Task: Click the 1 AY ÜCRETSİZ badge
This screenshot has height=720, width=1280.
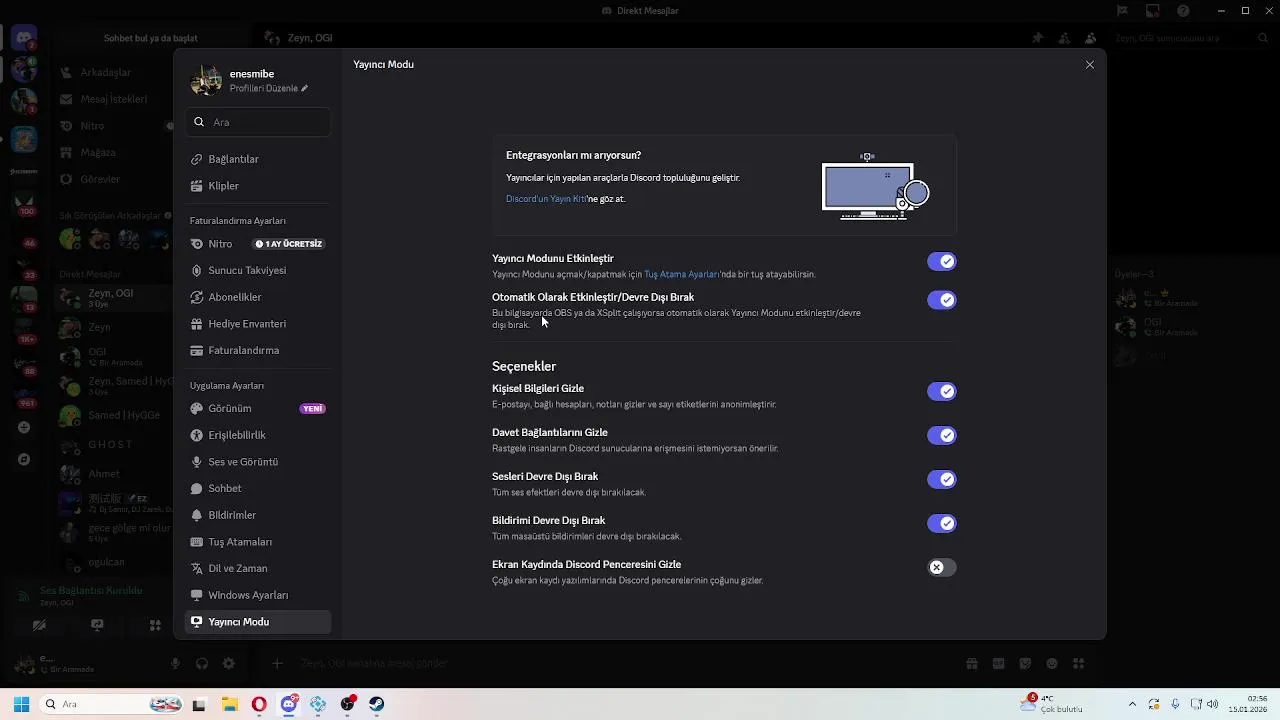Action: pyautogui.click(x=289, y=244)
